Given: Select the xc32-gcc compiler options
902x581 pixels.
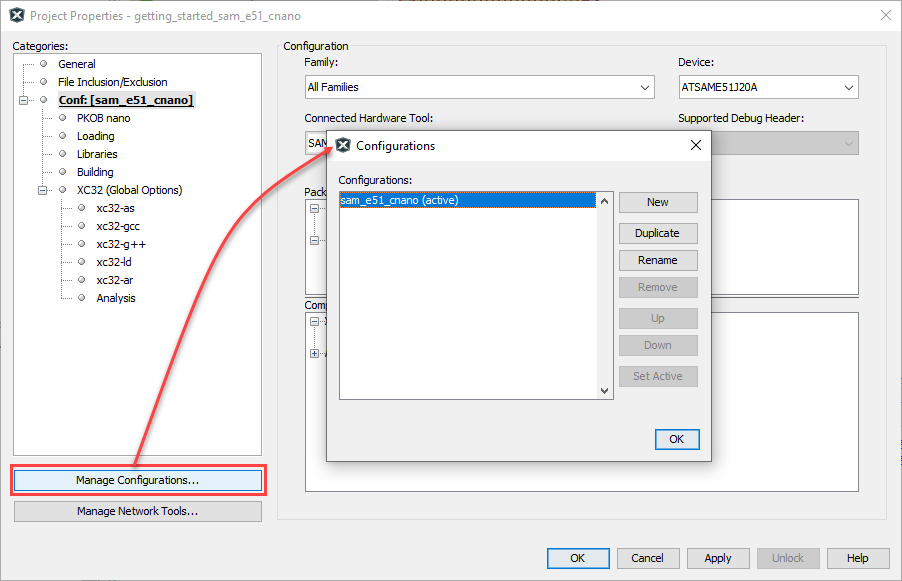Looking at the screenshot, I should point(118,226).
